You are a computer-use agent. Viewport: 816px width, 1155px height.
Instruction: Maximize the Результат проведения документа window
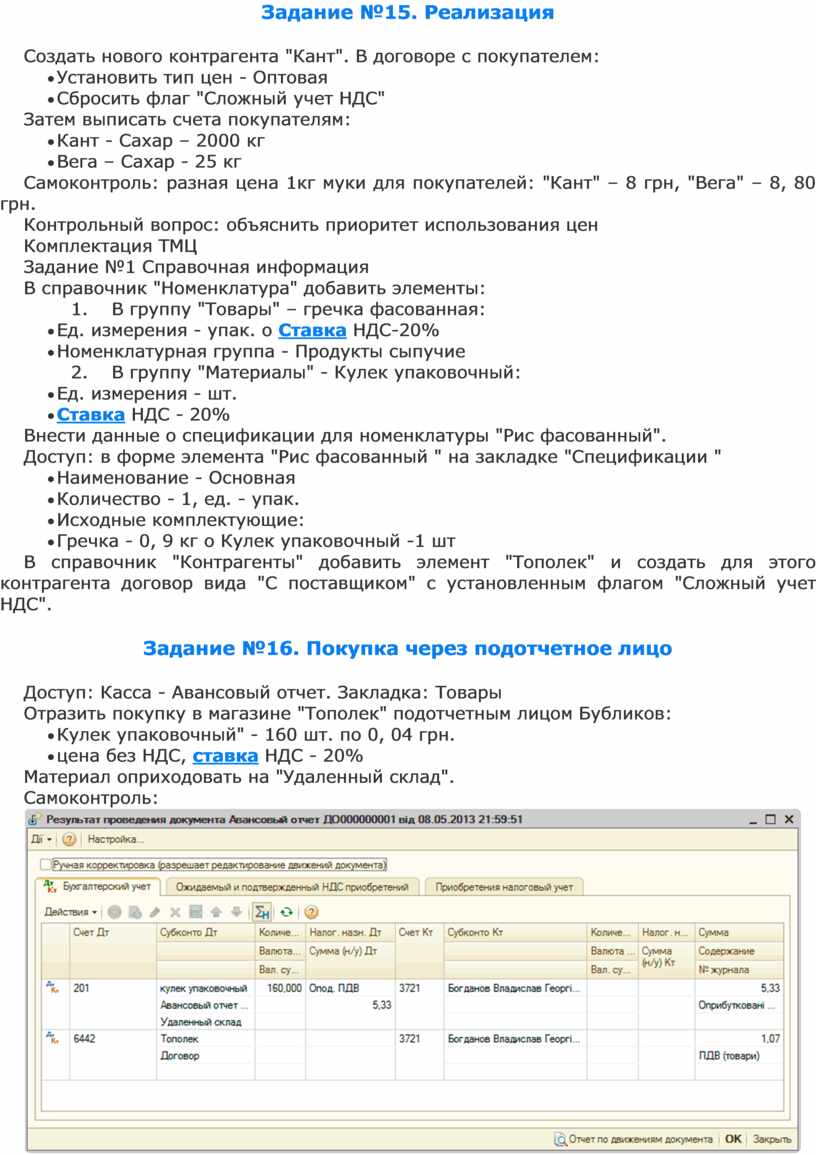click(x=770, y=819)
